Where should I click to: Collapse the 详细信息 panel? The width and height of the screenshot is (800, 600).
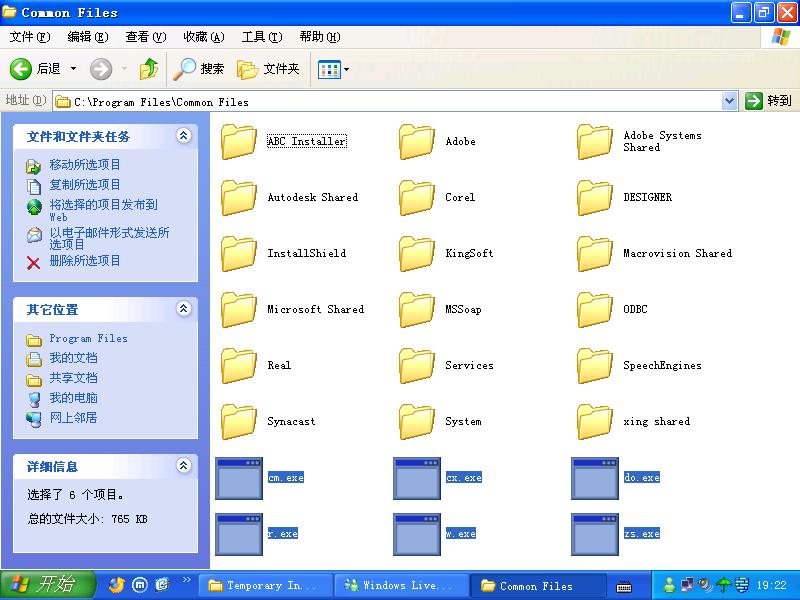(x=184, y=465)
